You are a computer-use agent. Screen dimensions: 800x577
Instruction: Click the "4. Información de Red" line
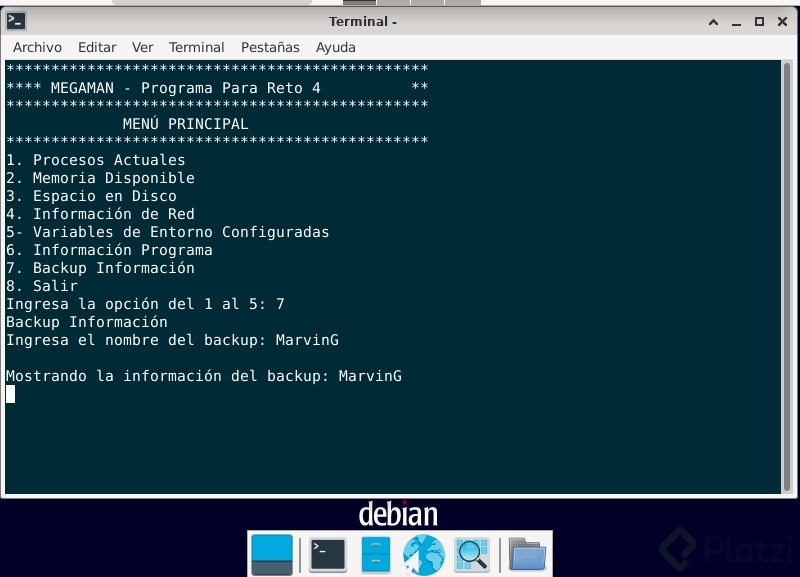100,214
